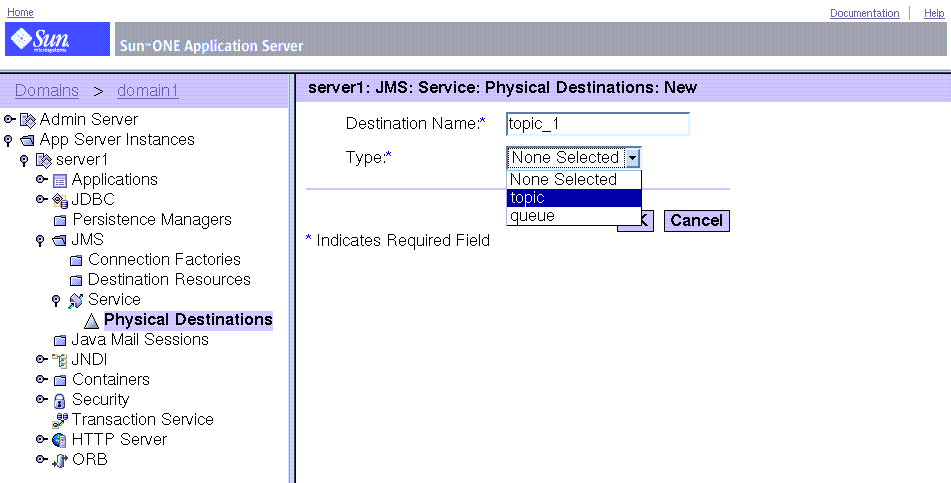Select server1 label in the tree
The image size is (951, 483).
tap(82, 160)
